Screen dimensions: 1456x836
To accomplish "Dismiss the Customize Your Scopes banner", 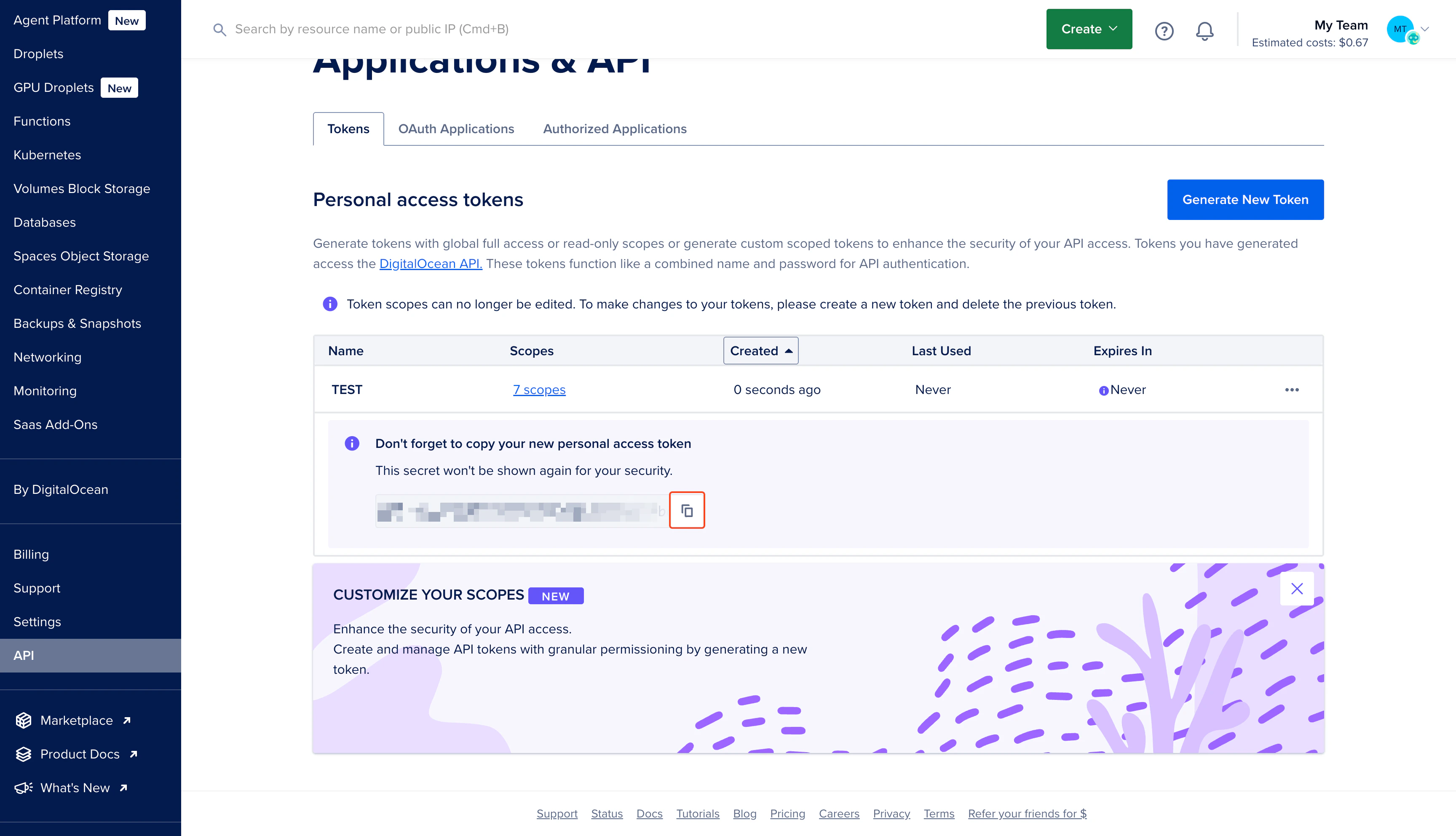I will point(1297,589).
